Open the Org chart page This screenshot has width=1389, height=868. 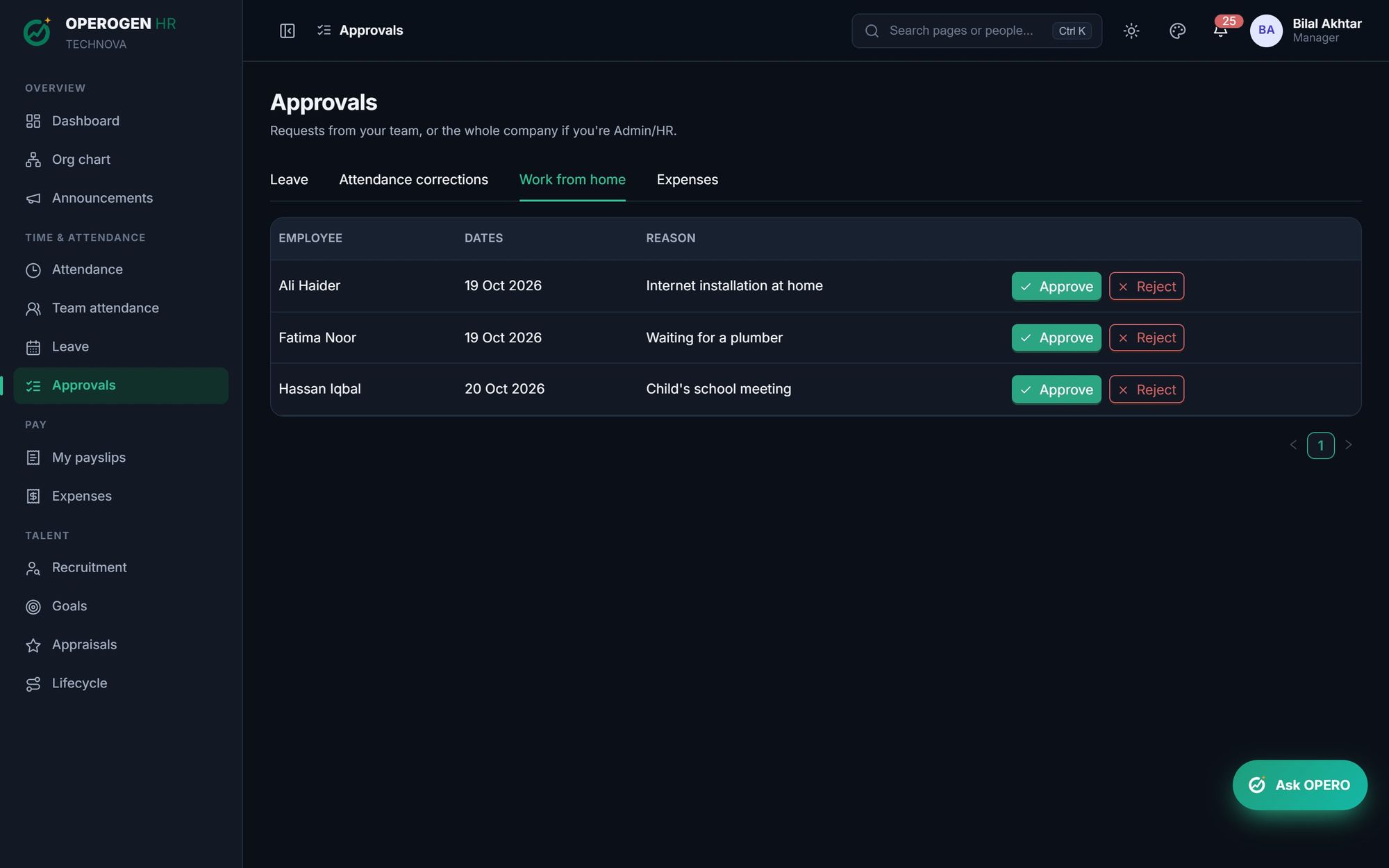click(x=121, y=160)
